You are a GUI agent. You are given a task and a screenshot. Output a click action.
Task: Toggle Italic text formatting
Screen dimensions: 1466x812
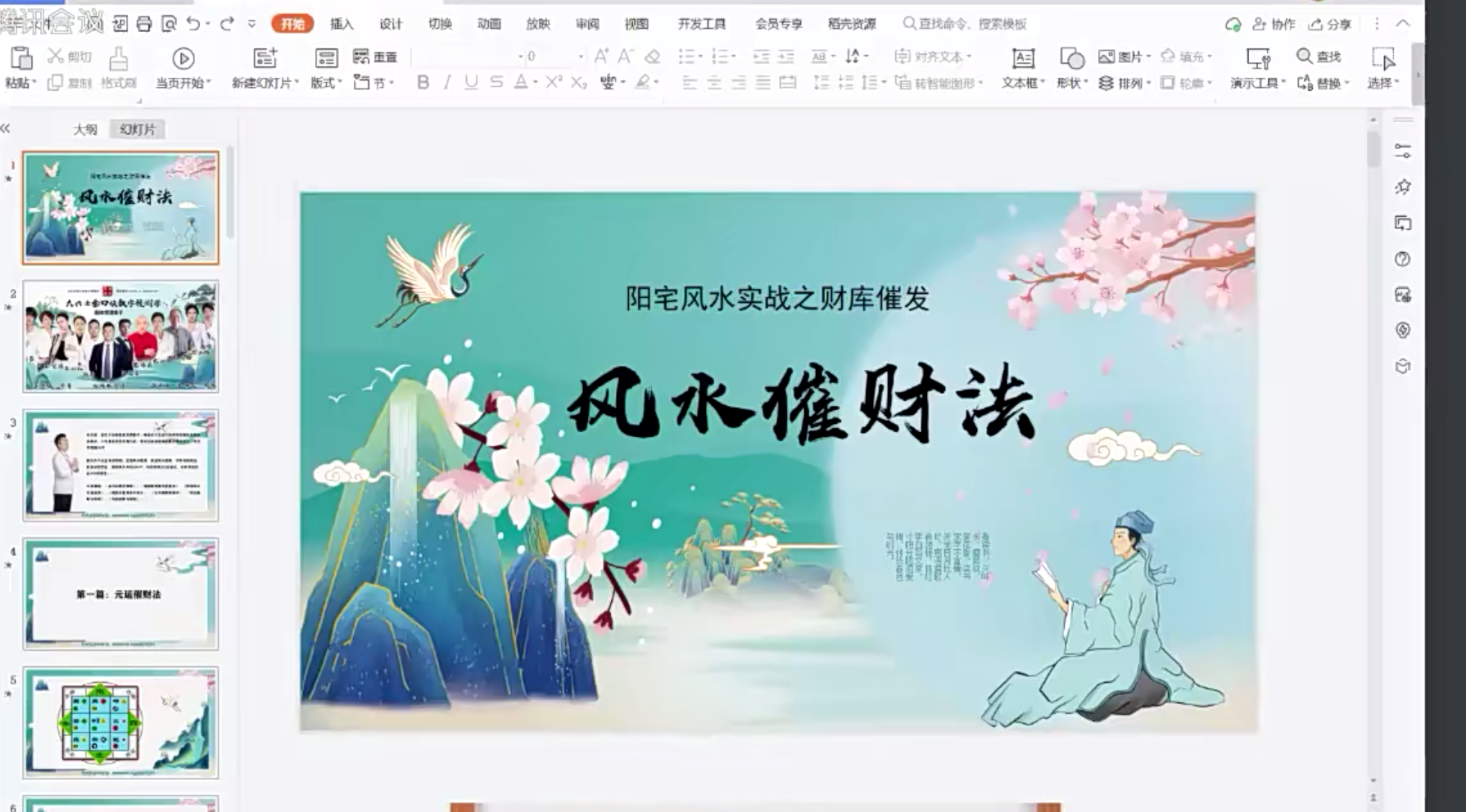pyautogui.click(x=447, y=82)
